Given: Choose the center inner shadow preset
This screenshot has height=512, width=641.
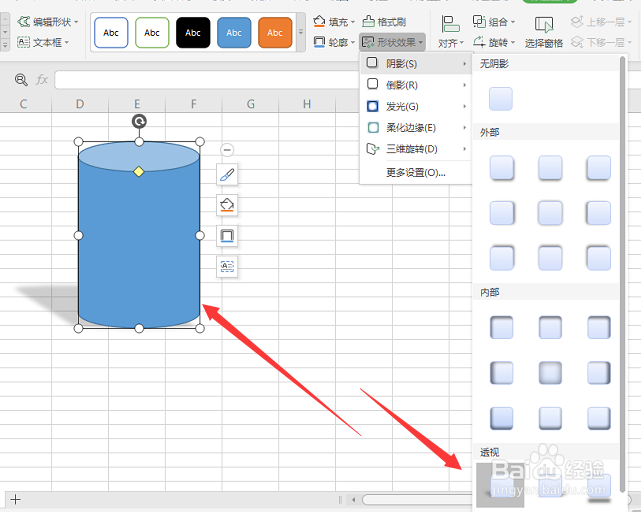Looking at the screenshot, I should pos(550,373).
